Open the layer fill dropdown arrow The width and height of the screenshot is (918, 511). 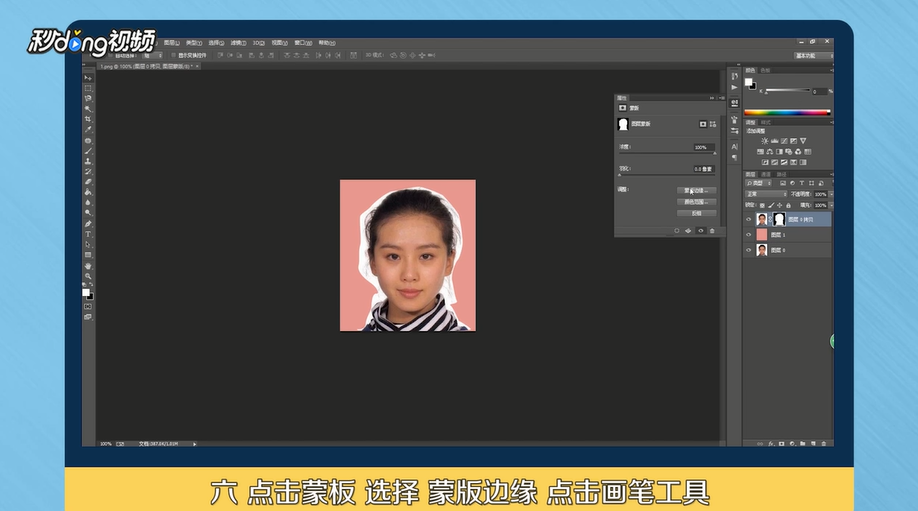pyautogui.click(x=831, y=205)
